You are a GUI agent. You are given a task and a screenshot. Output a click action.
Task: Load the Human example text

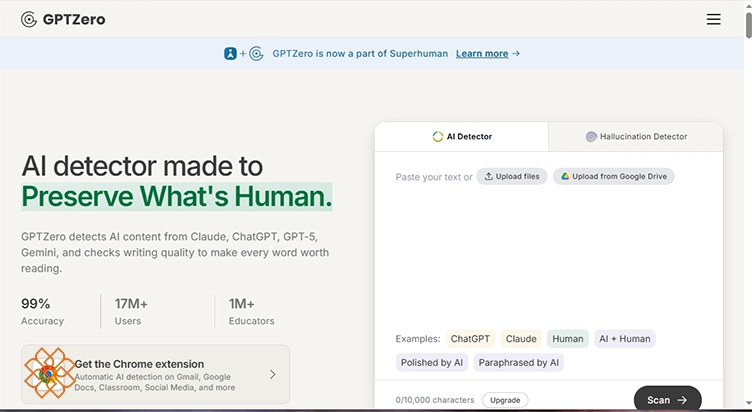pyautogui.click(x=568, y=339)
